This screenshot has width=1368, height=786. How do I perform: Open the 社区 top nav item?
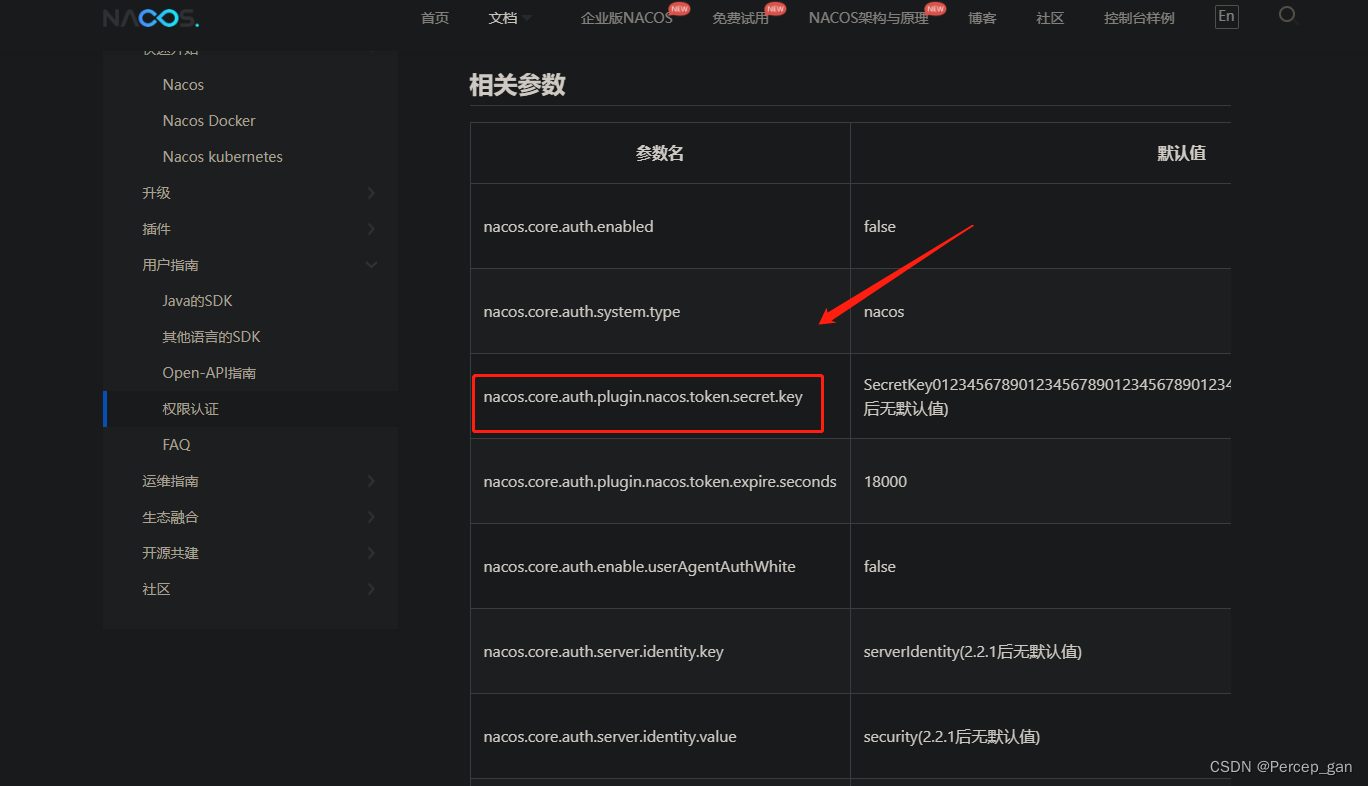(x=1050, y=18)
